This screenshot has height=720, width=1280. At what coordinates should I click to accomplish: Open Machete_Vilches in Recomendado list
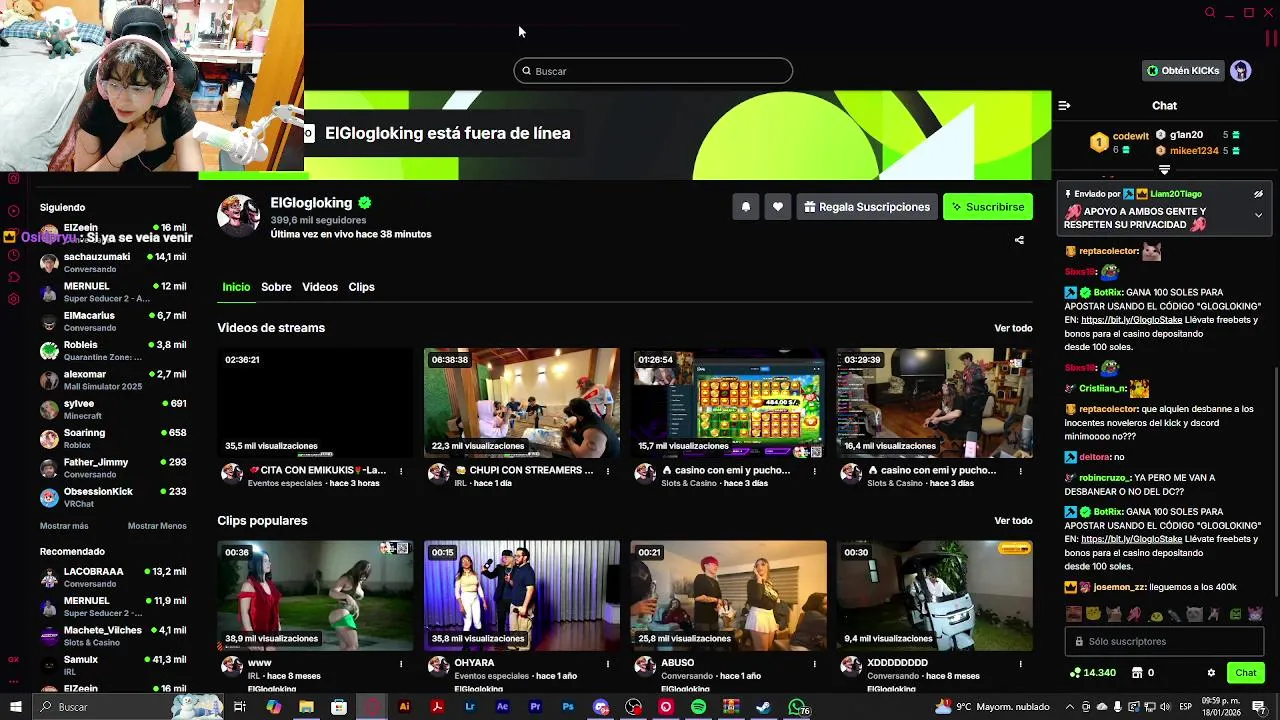113,636
